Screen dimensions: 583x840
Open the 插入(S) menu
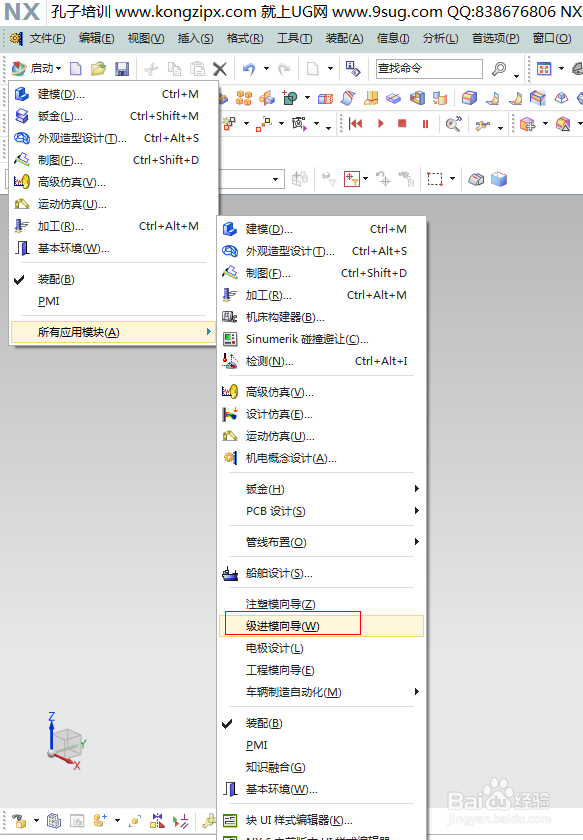pyautogui.click(x=196, y=38)
